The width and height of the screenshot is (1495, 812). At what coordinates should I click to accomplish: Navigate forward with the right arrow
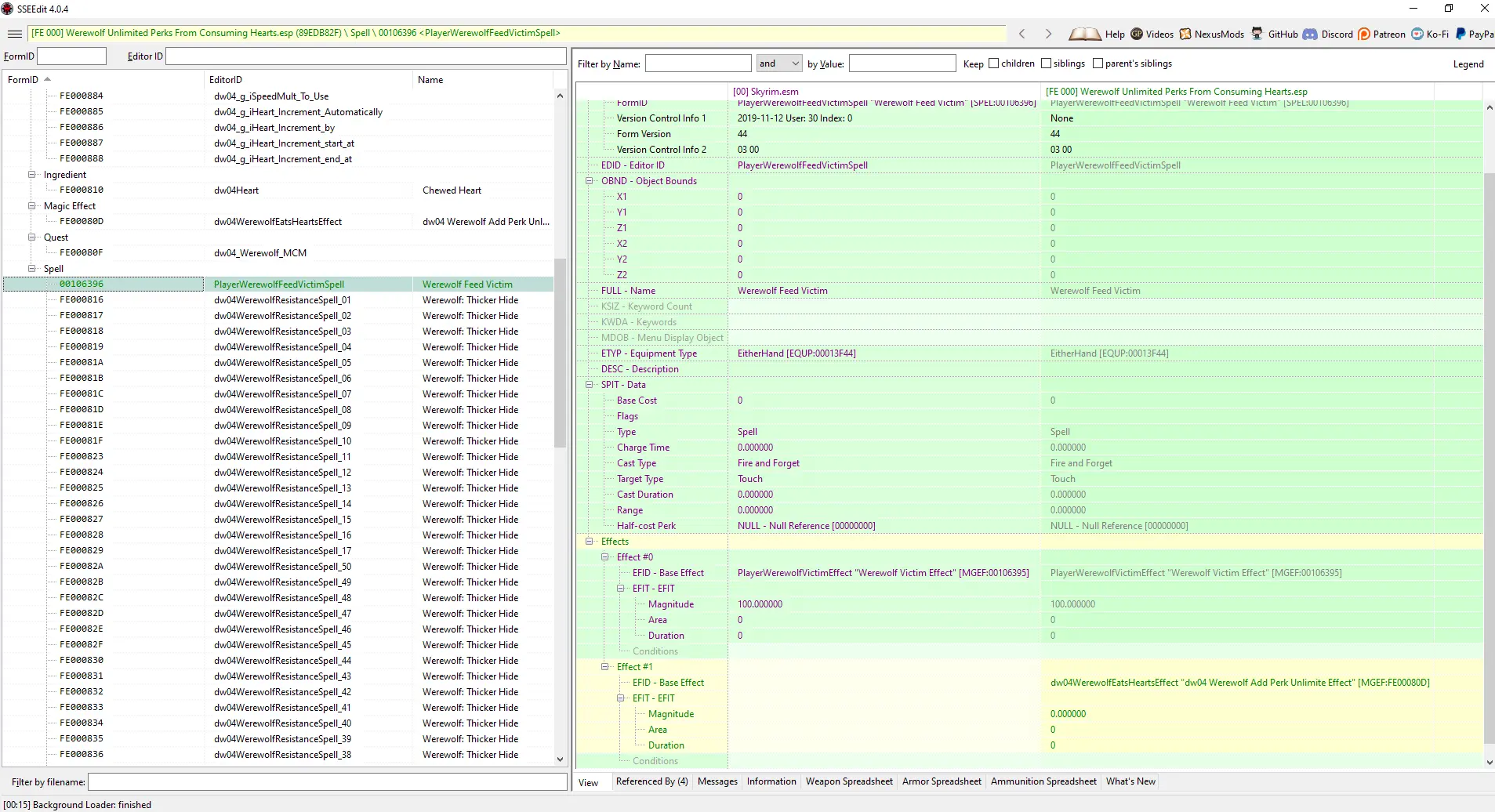tap(1048, 34)
